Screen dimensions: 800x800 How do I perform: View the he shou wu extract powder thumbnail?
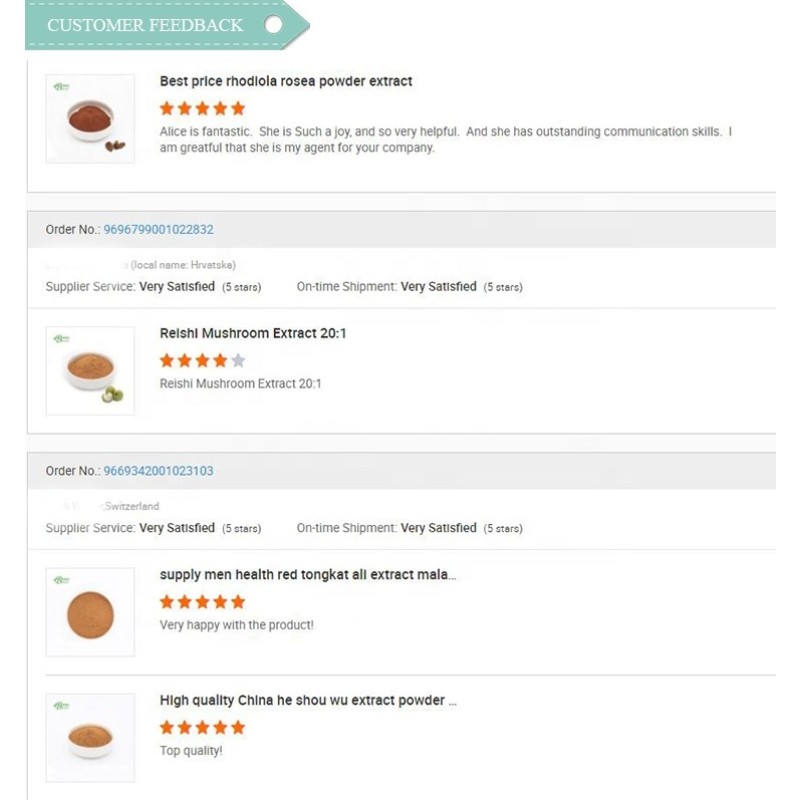90,736
